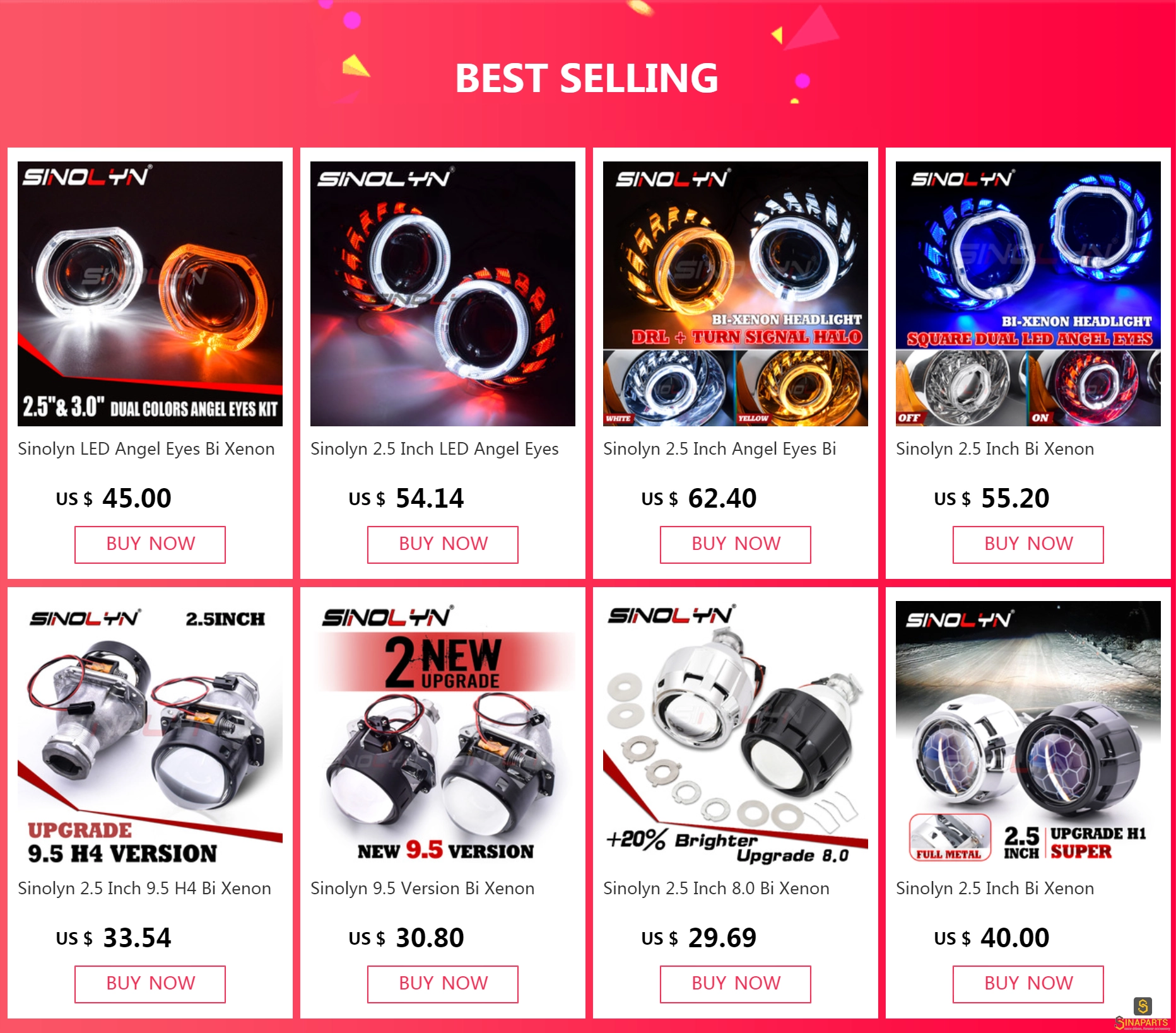Open the Upgrade H1 Super full metal image
The width and height of the screenshot is (1176, 1033).
[1028, 733]
